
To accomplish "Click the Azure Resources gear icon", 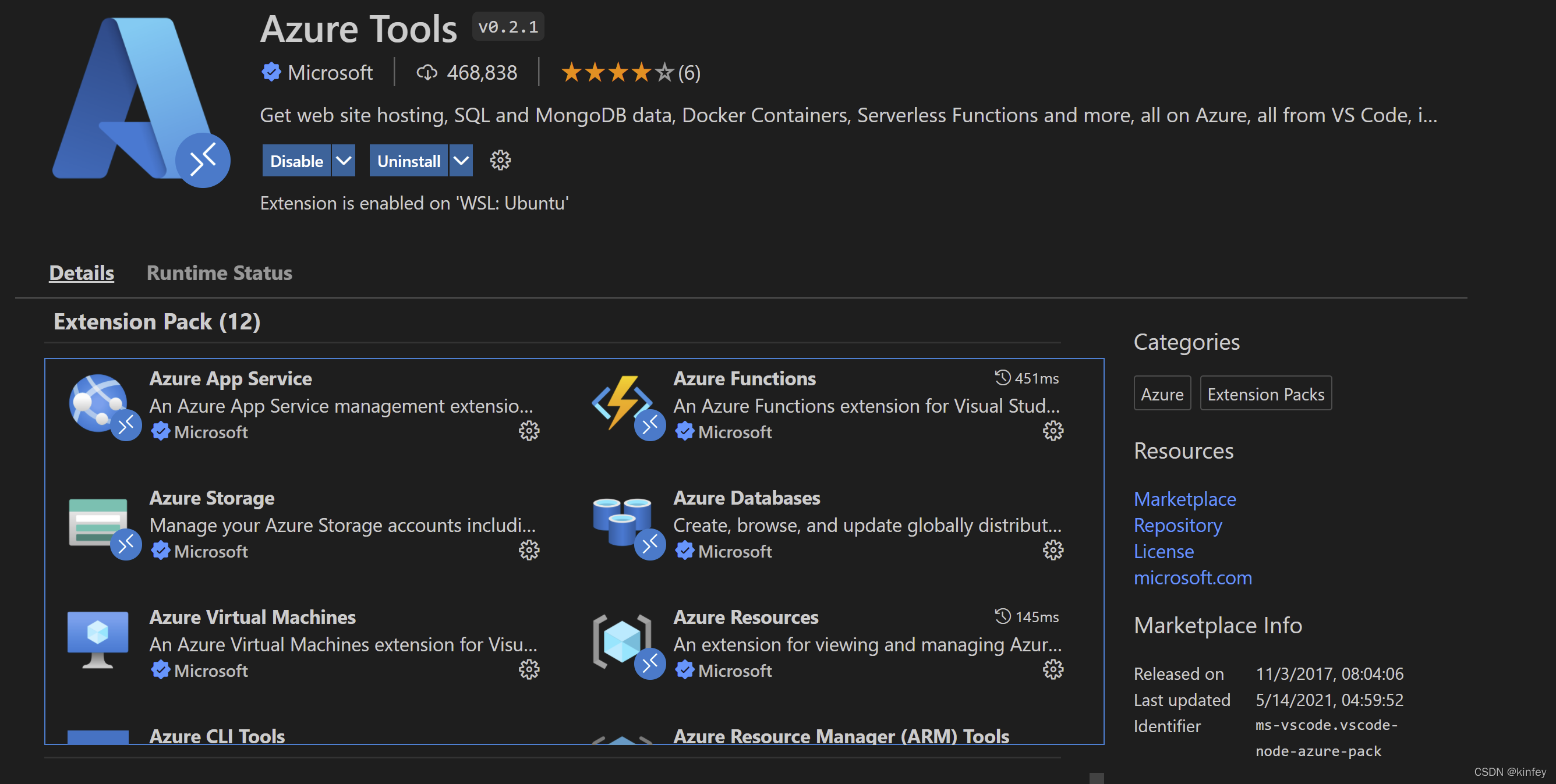I will click(x=1052, y=669).
